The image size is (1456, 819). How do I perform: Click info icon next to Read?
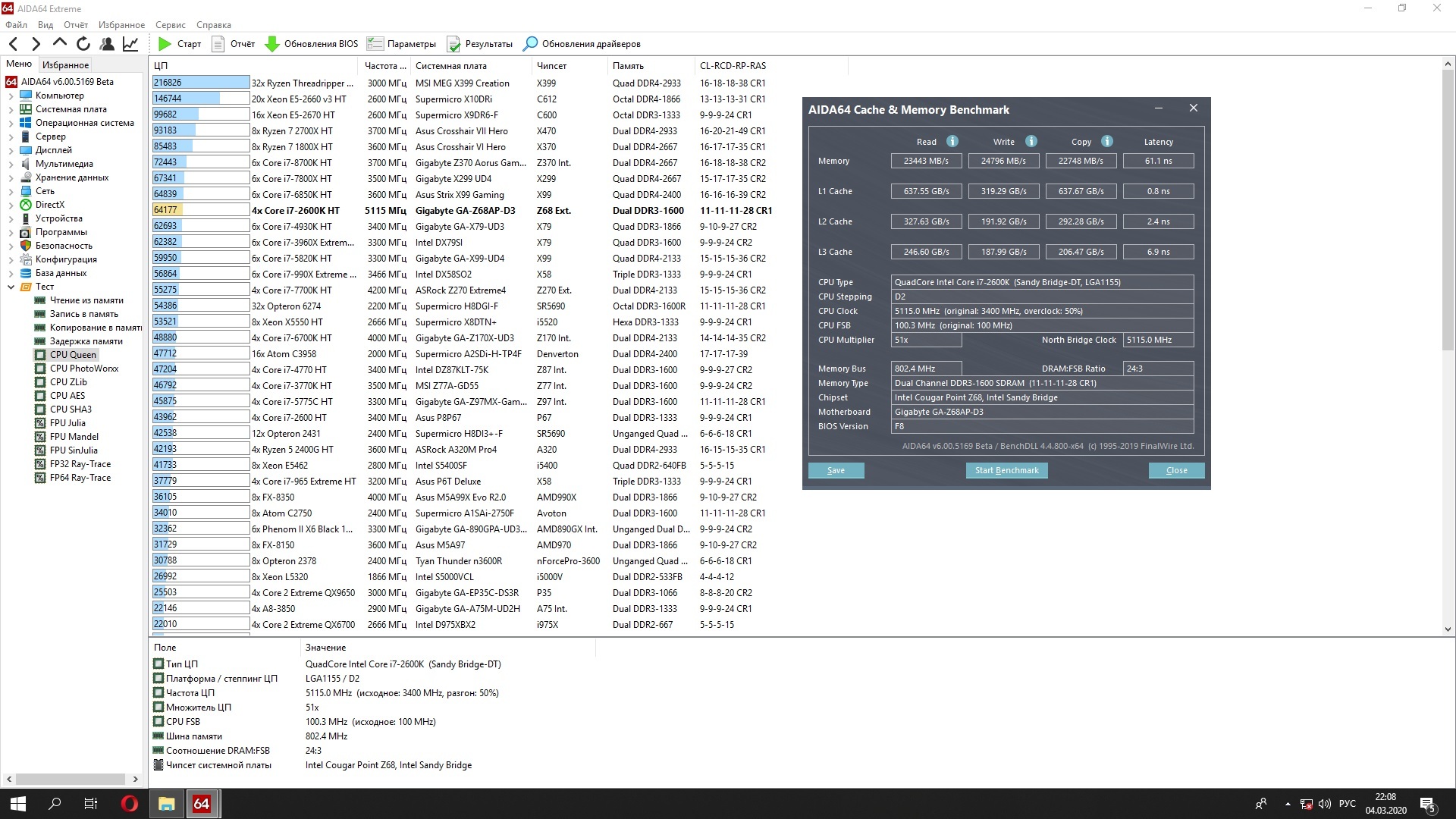[x=952, y=141]
